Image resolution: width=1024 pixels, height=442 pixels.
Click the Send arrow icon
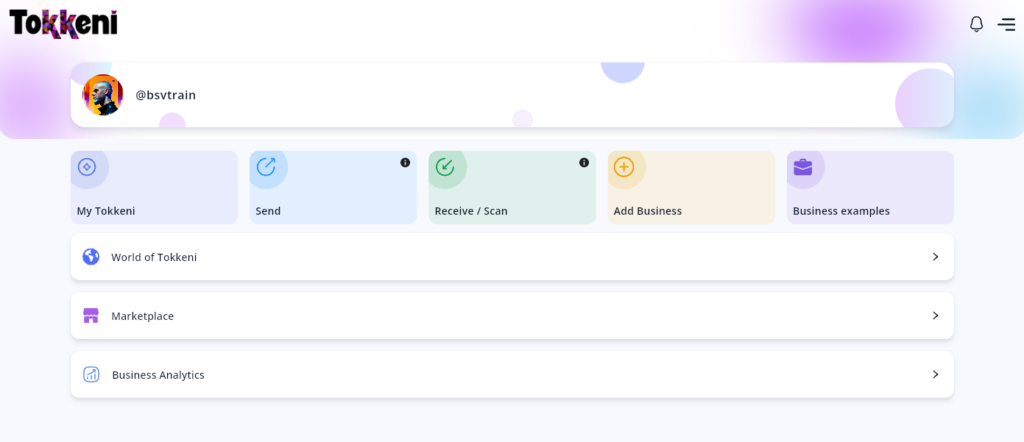tap(266, 167)
